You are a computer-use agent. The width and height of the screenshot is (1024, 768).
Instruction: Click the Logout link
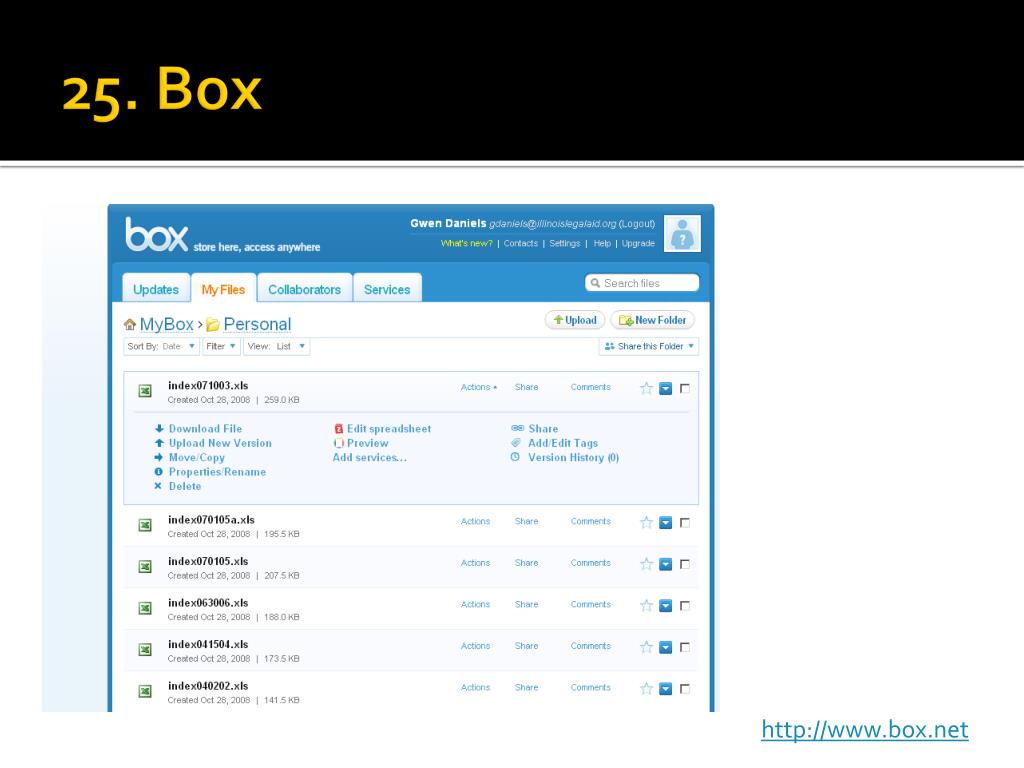pos(637,223)
